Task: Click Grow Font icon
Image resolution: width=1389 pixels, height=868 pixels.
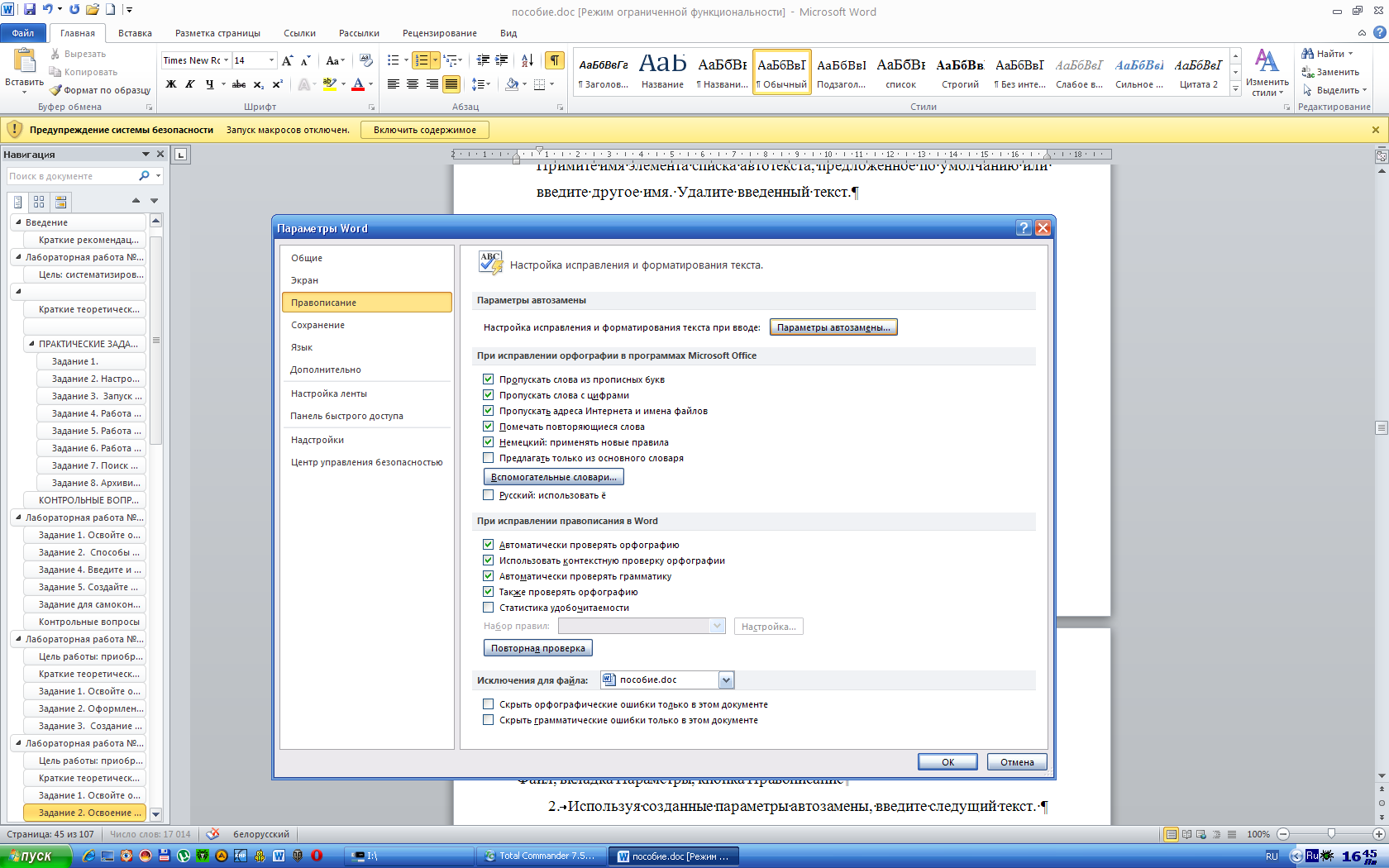Action: [287, 60]
